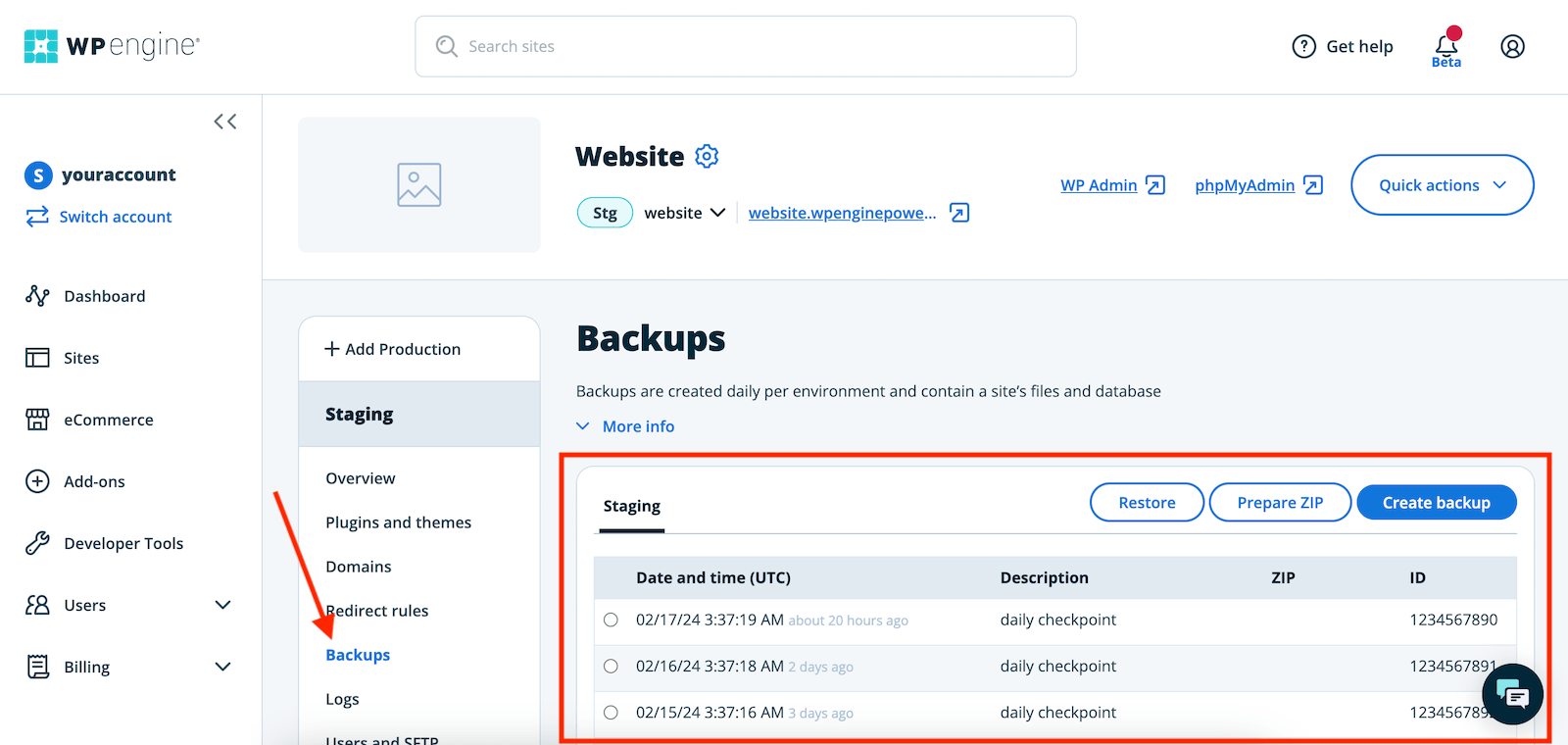
Task: Open Plugins and themes page
Action: coord(399,522)
